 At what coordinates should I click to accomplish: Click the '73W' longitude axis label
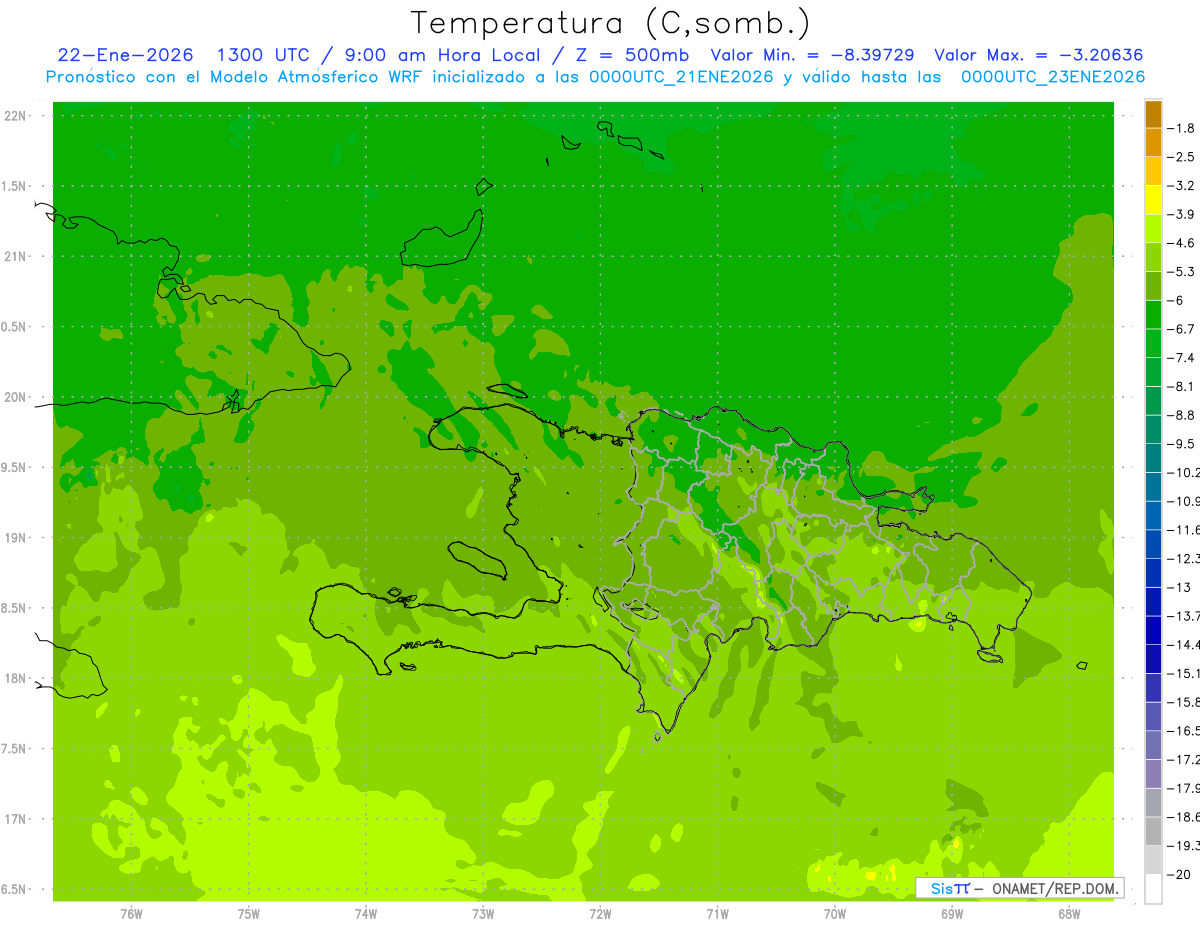[x=483, y=914]
